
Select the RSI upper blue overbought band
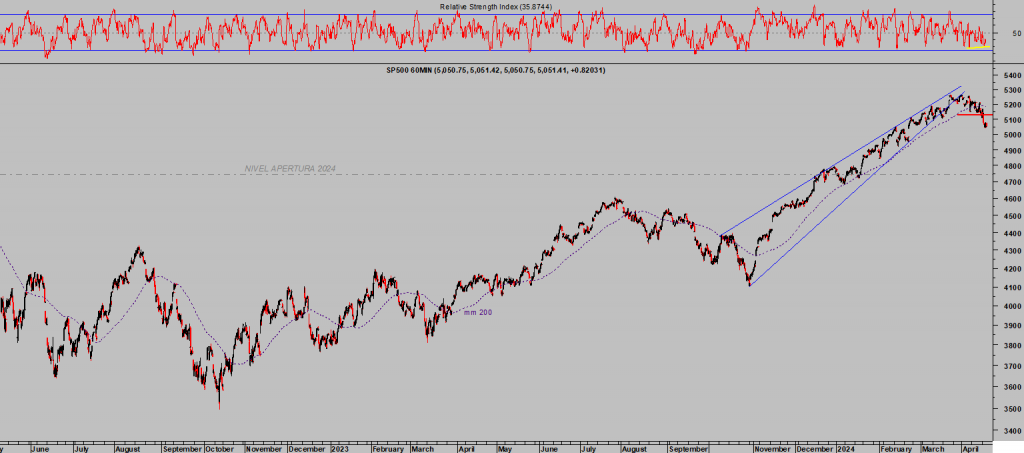pos(496,14)
